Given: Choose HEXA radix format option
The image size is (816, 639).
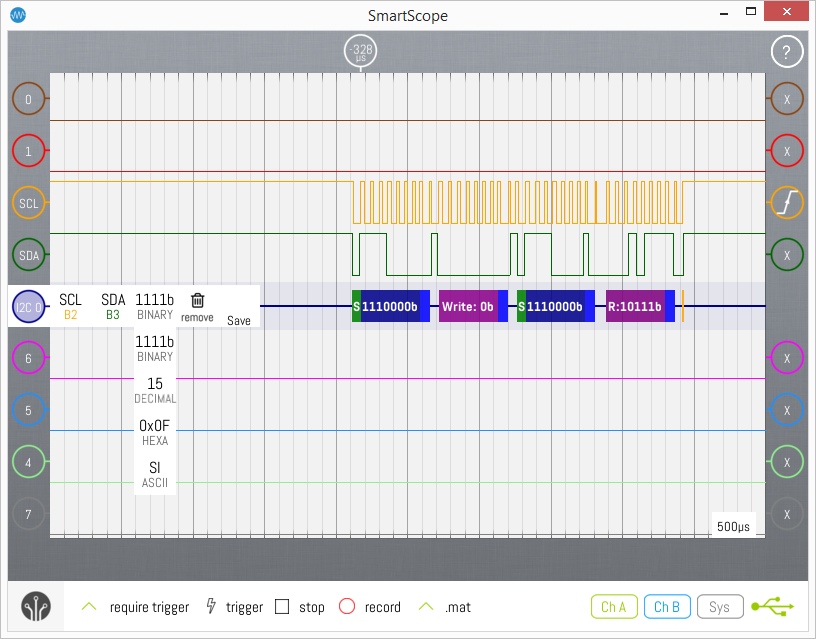Looking at the screenshot, I should click(155, 432).
